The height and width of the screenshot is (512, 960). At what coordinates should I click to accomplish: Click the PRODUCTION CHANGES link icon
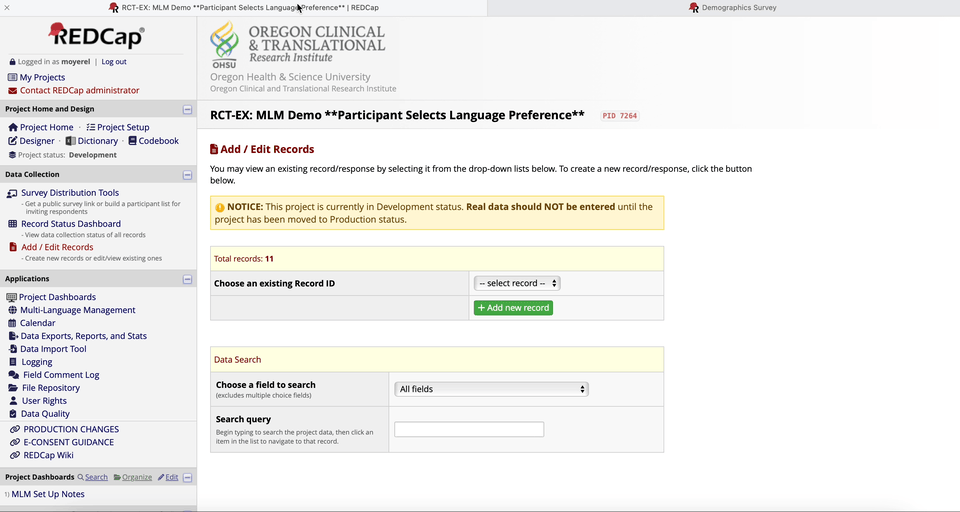point(15,430)
